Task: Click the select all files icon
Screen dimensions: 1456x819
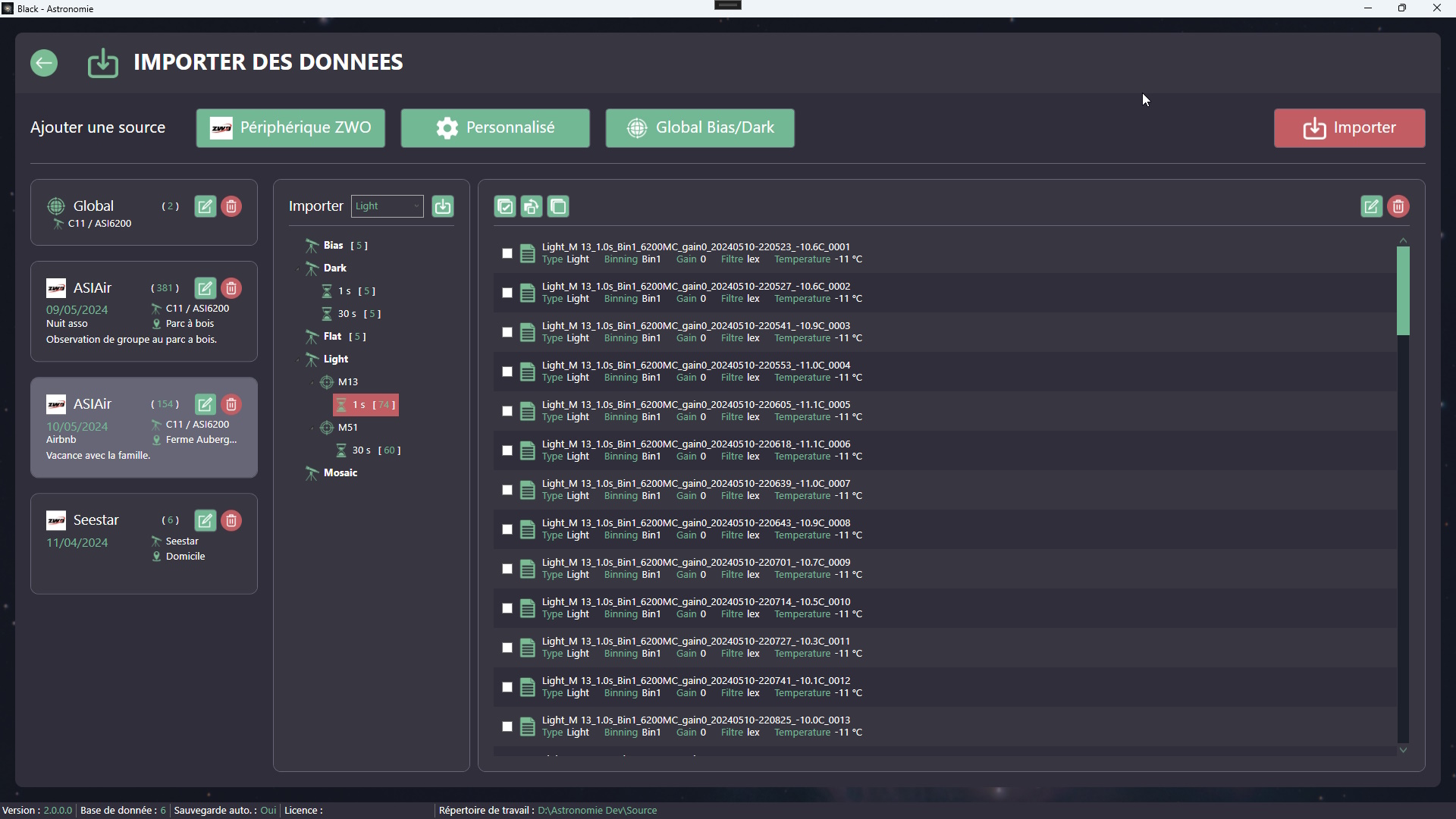Action: tap(505, 206)
